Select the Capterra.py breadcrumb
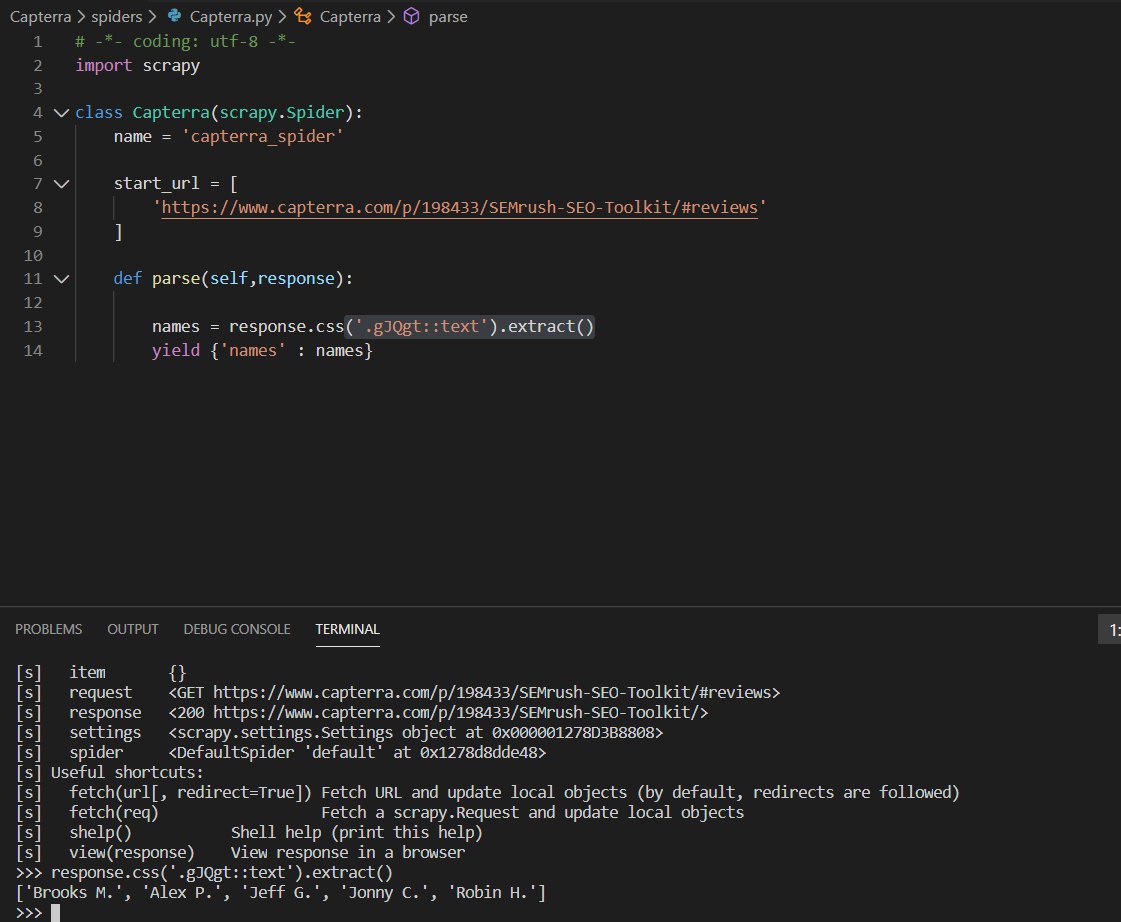This screenshot has width=1121, height=922. (231, 16)
